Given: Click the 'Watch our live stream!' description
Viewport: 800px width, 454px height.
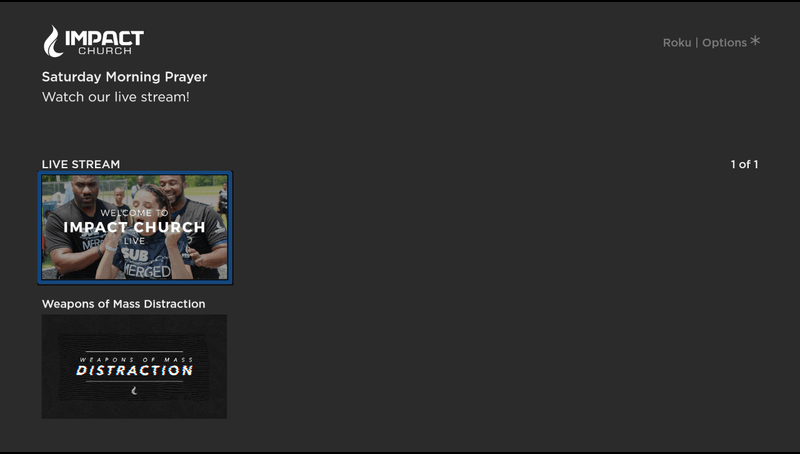Looking at the screenshot, I should click(x=116, y=97).
